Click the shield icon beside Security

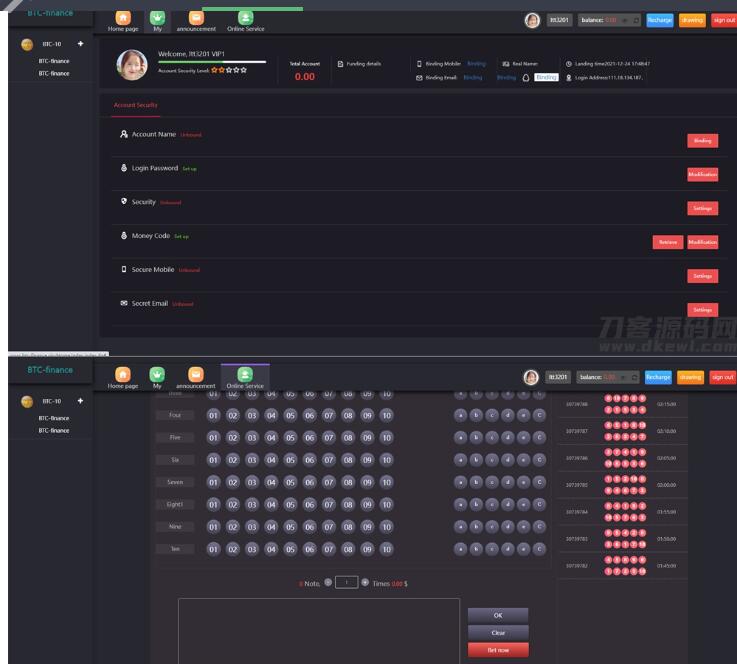coord(124,202)
